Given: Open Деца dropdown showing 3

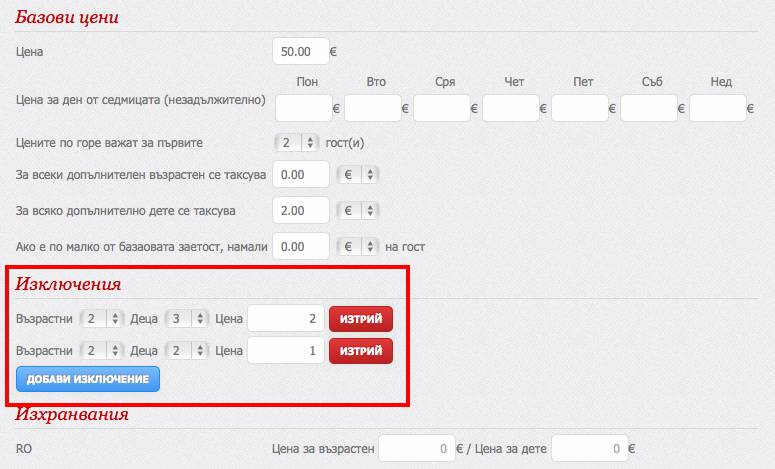Looking at the screenshot, I should (187, 319).
